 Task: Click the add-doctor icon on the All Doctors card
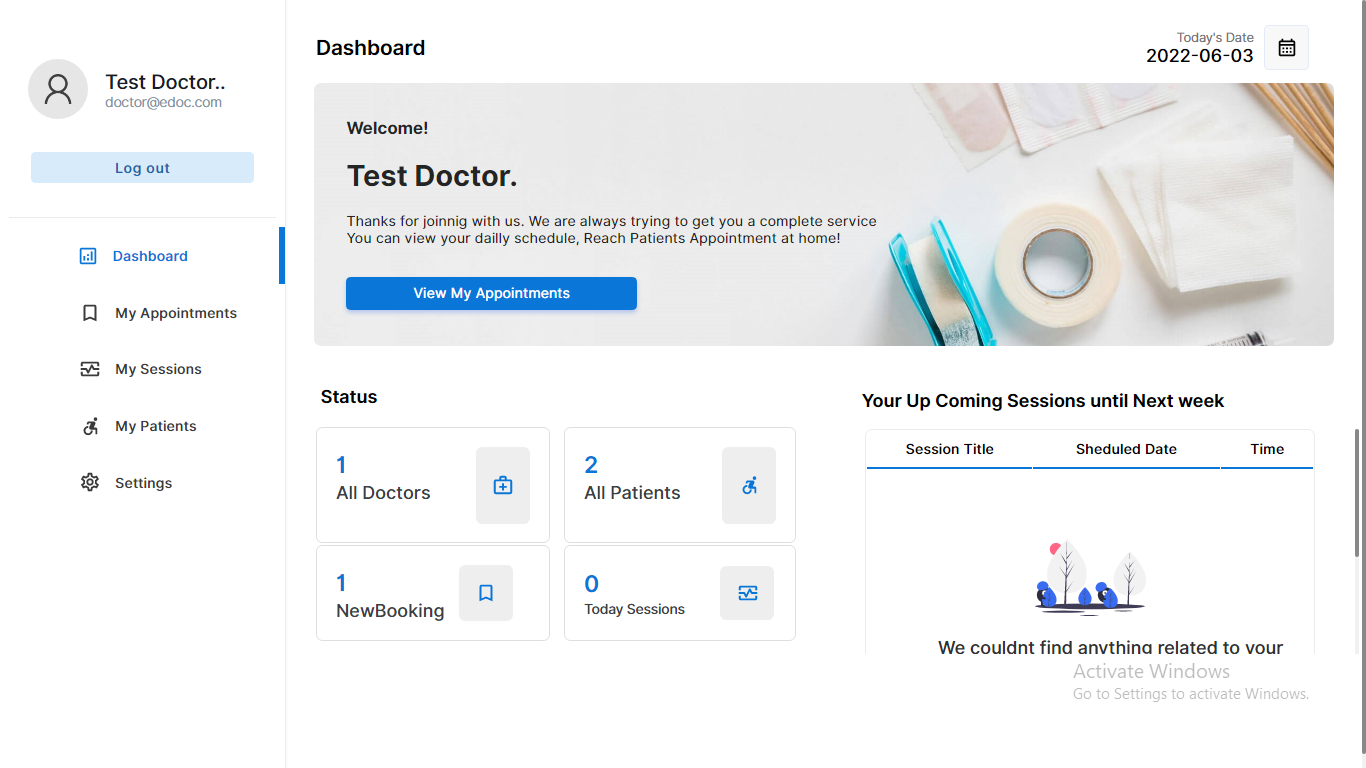click(x=502, y=485)
